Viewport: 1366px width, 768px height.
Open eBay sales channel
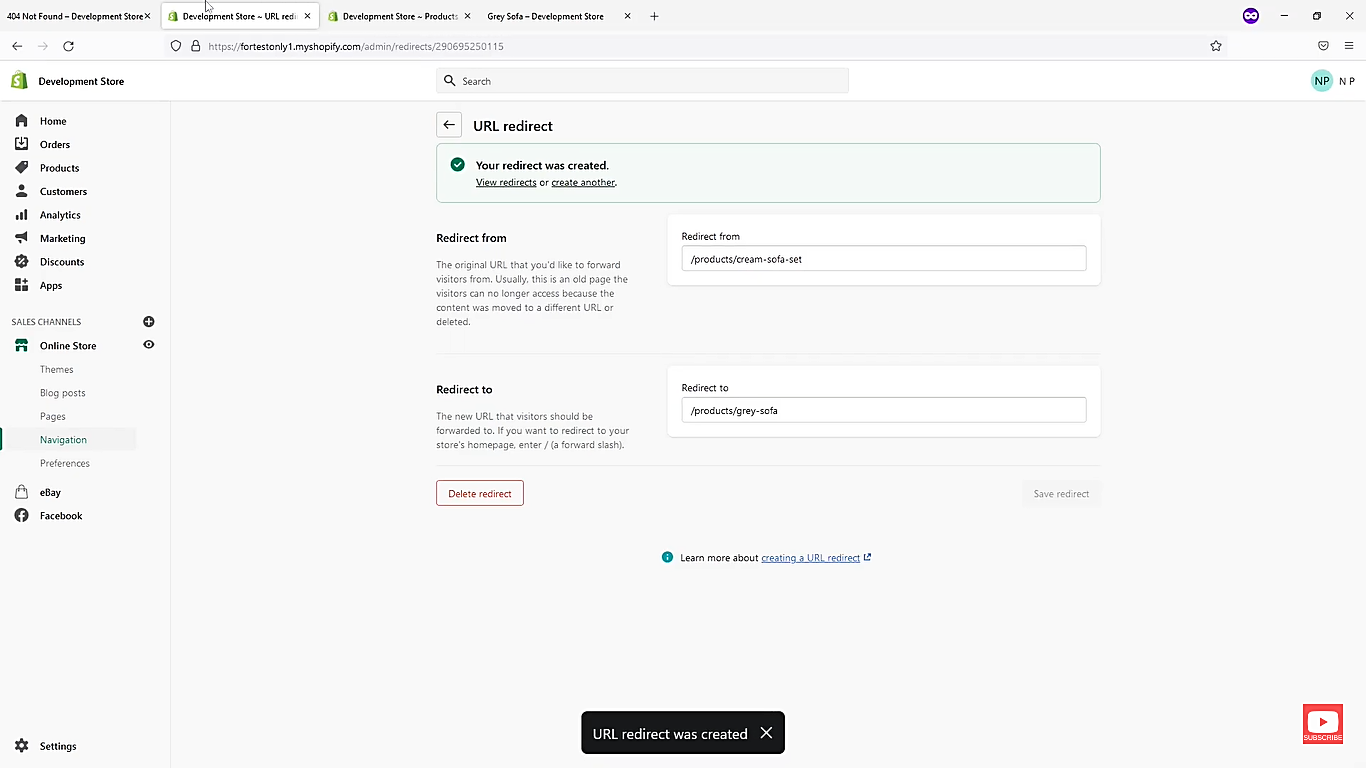click(x=50, y=492)
